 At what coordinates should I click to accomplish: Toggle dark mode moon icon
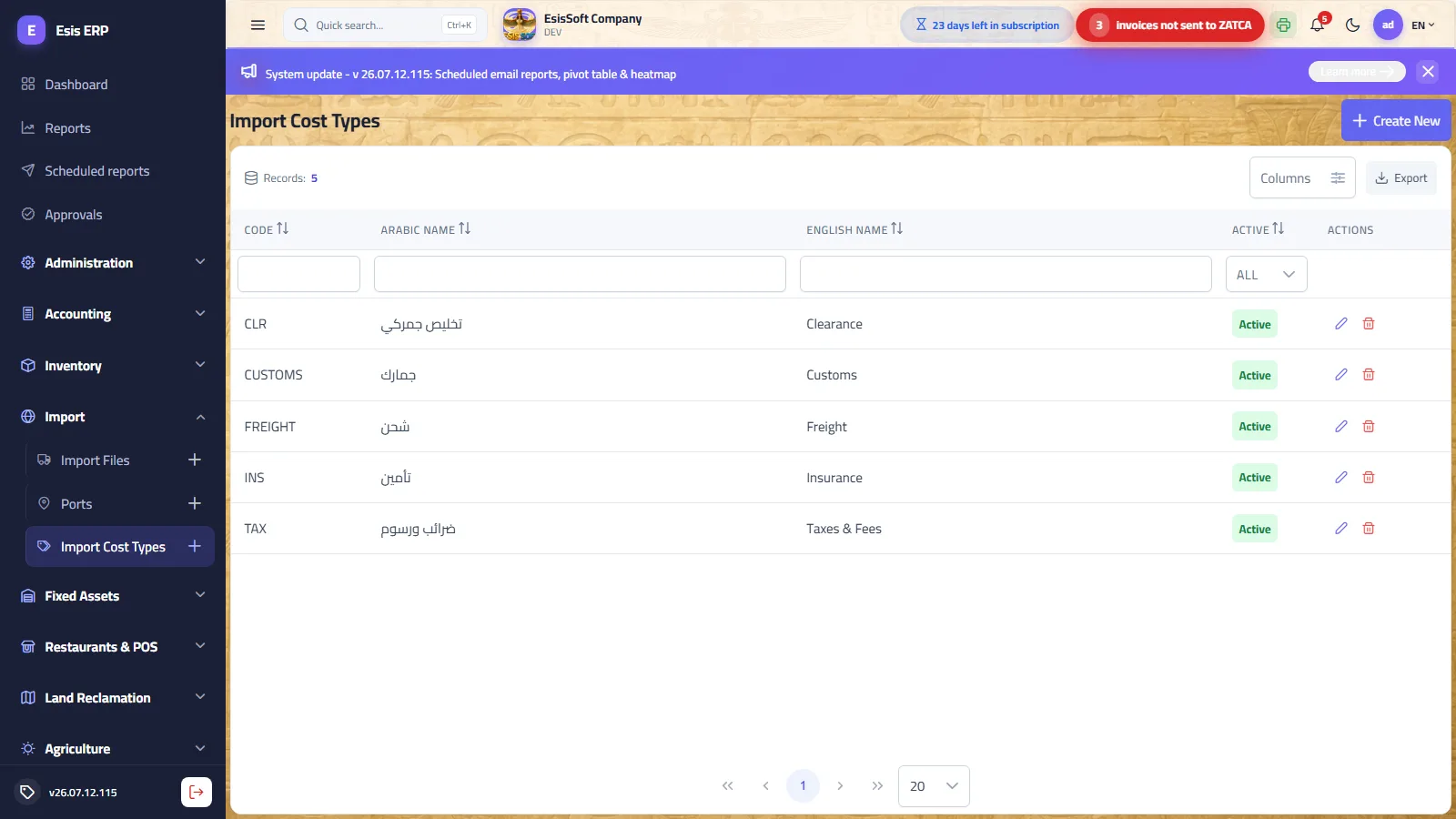click(1352, 25)
